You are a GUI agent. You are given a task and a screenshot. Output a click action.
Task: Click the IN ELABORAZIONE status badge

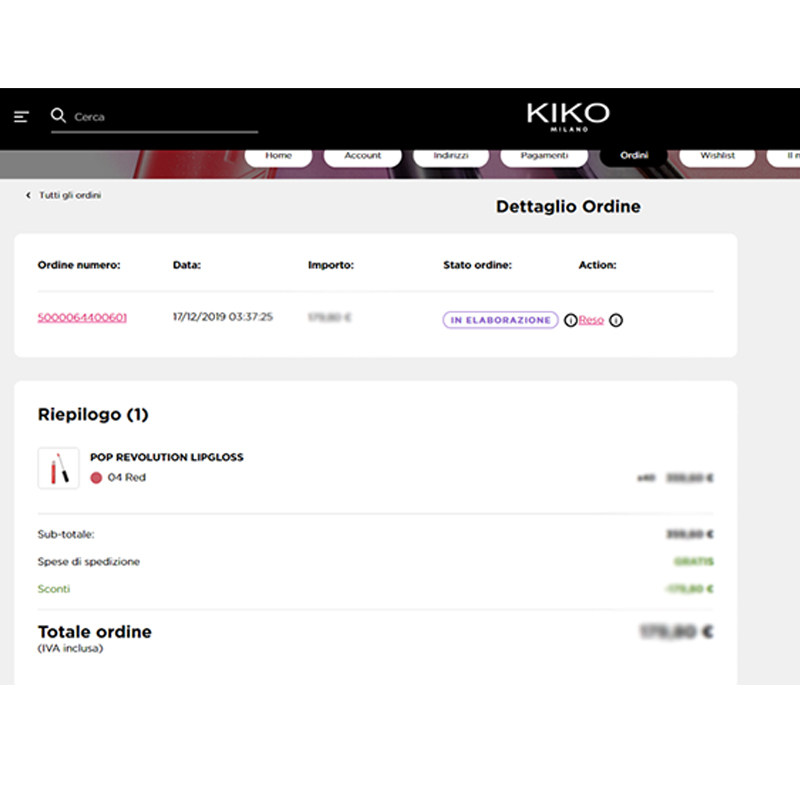(x=500, y=320)
